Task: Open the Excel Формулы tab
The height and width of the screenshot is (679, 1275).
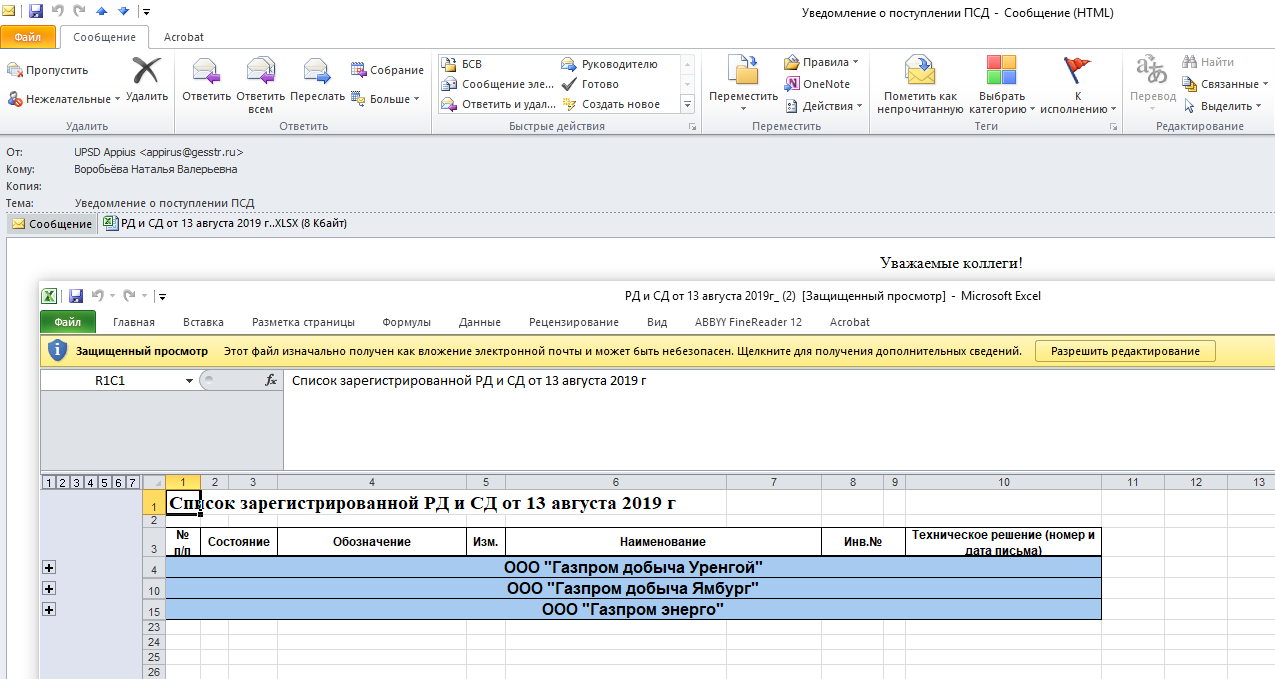Action: [407, 322]
